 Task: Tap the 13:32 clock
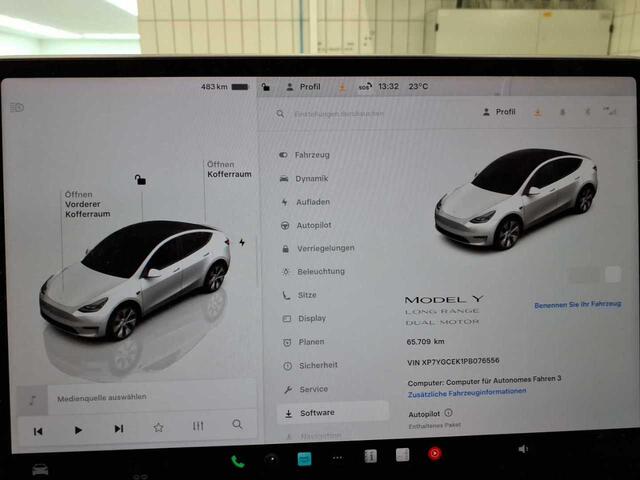[388, 87]
